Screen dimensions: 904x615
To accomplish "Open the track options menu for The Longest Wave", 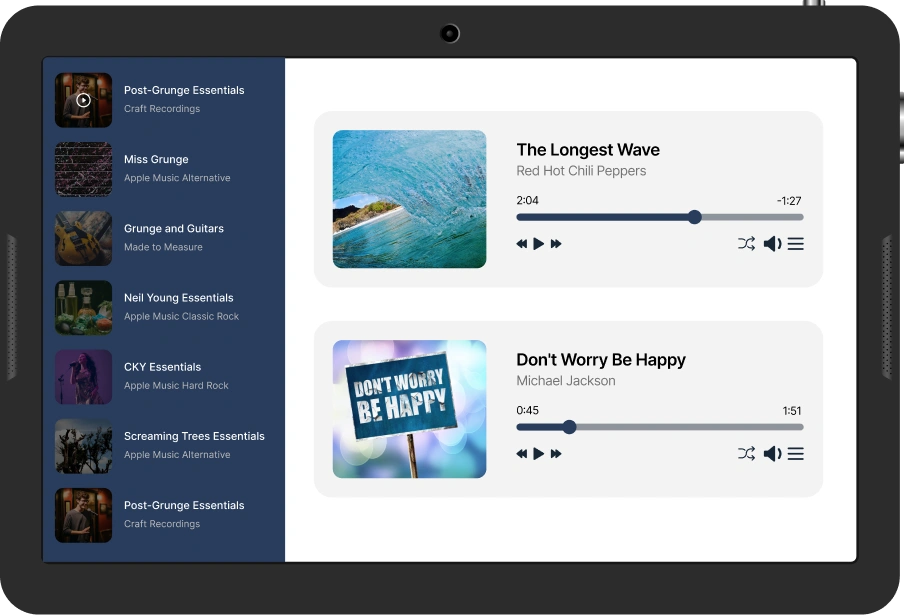I will (x=795, y=243).
